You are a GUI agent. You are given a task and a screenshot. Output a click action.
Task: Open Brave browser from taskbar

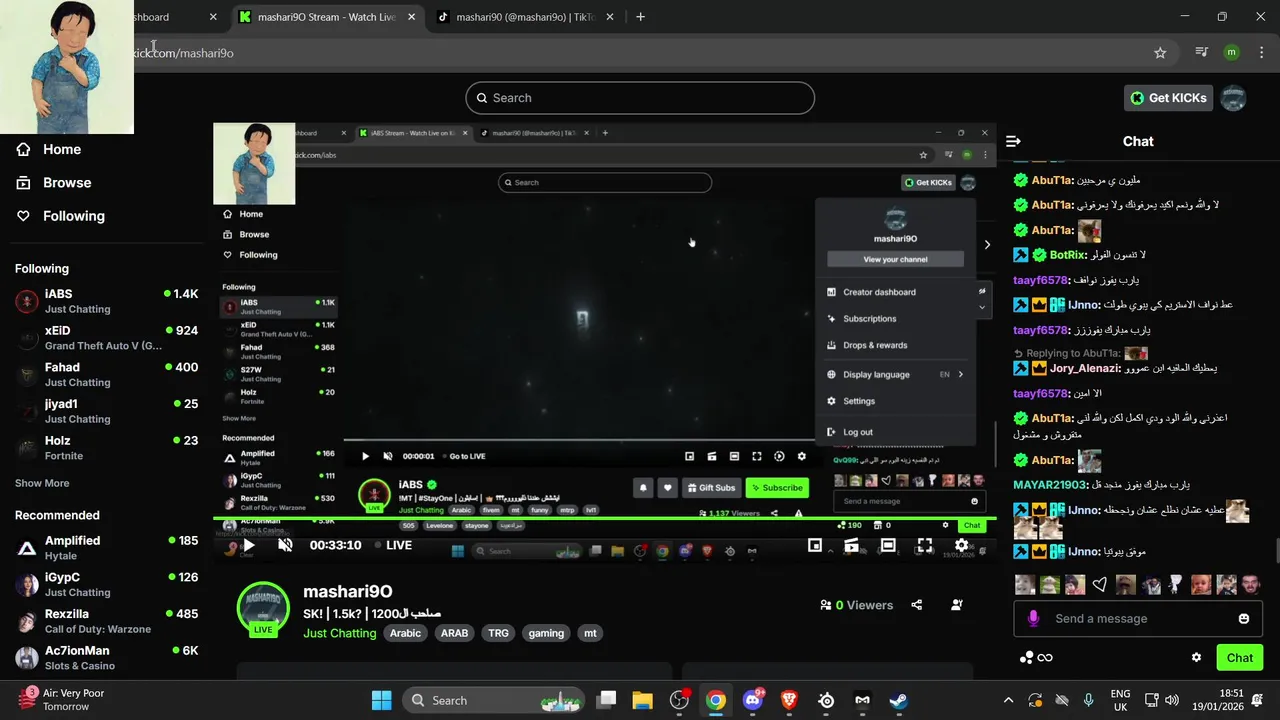[x=789, y=700]
